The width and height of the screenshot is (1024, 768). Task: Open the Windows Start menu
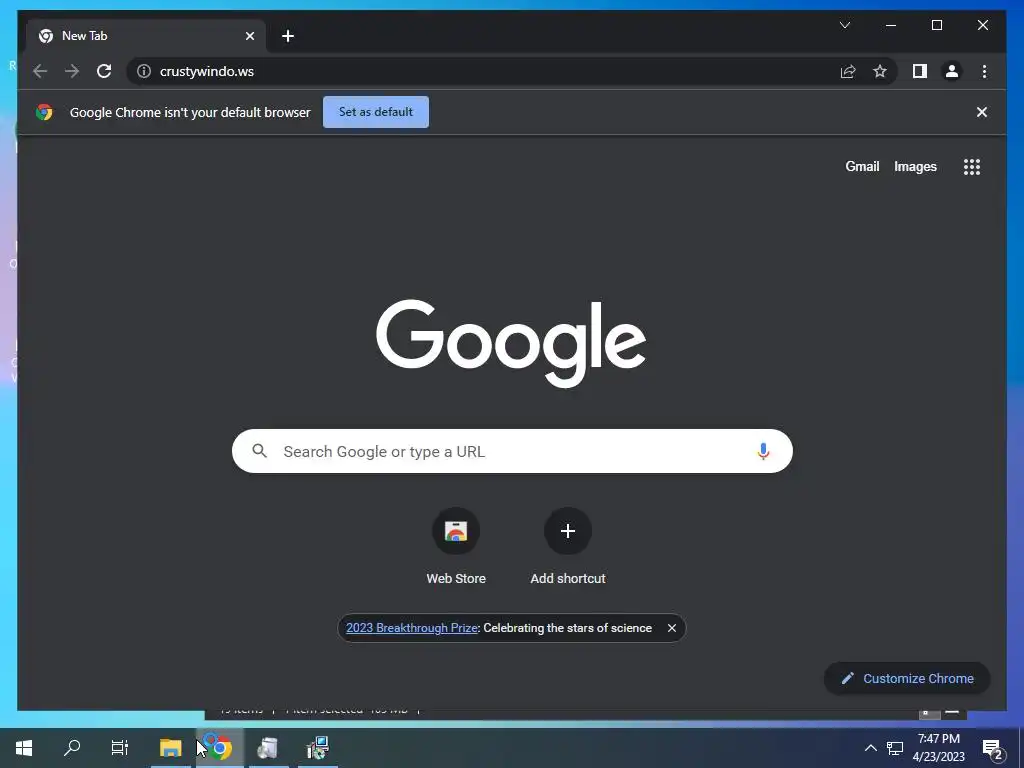pos(24,748)
